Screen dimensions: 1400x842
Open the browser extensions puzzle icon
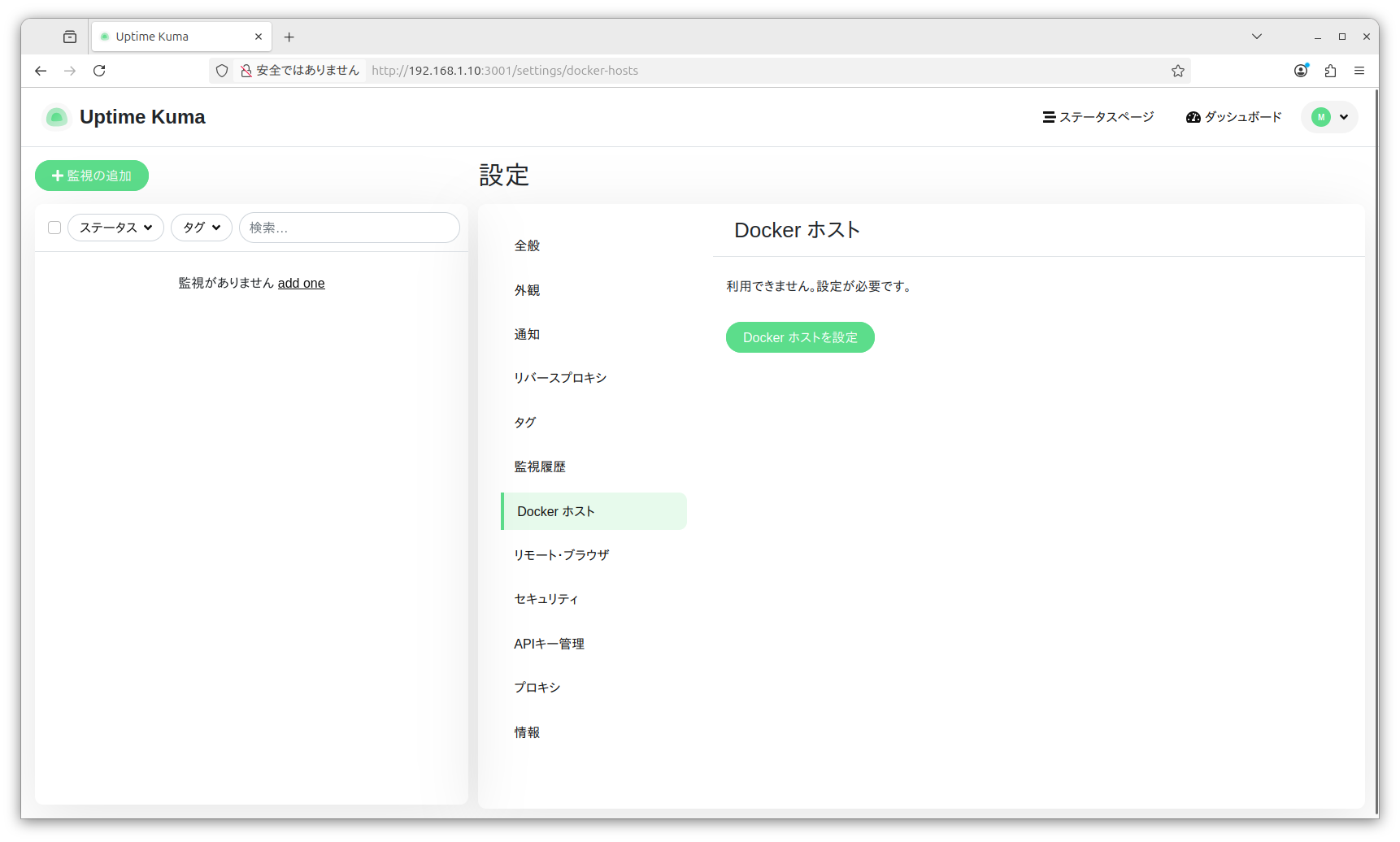pyautogui.click(x=1330, y=71)
